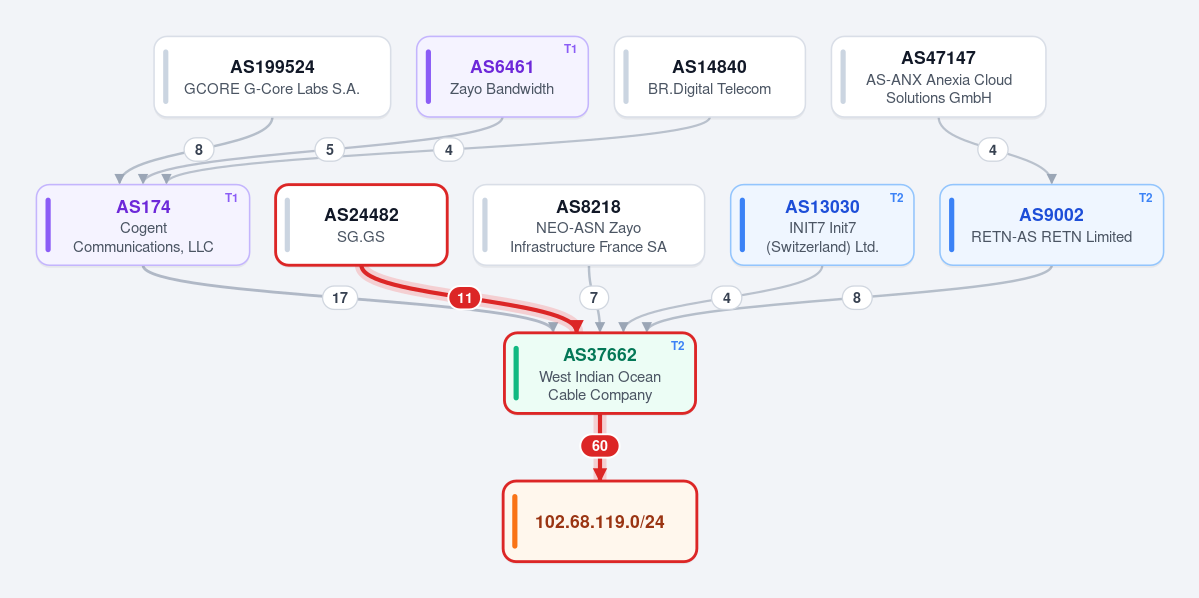Select the AS199524 GCORE node

(x=272, y=76)
